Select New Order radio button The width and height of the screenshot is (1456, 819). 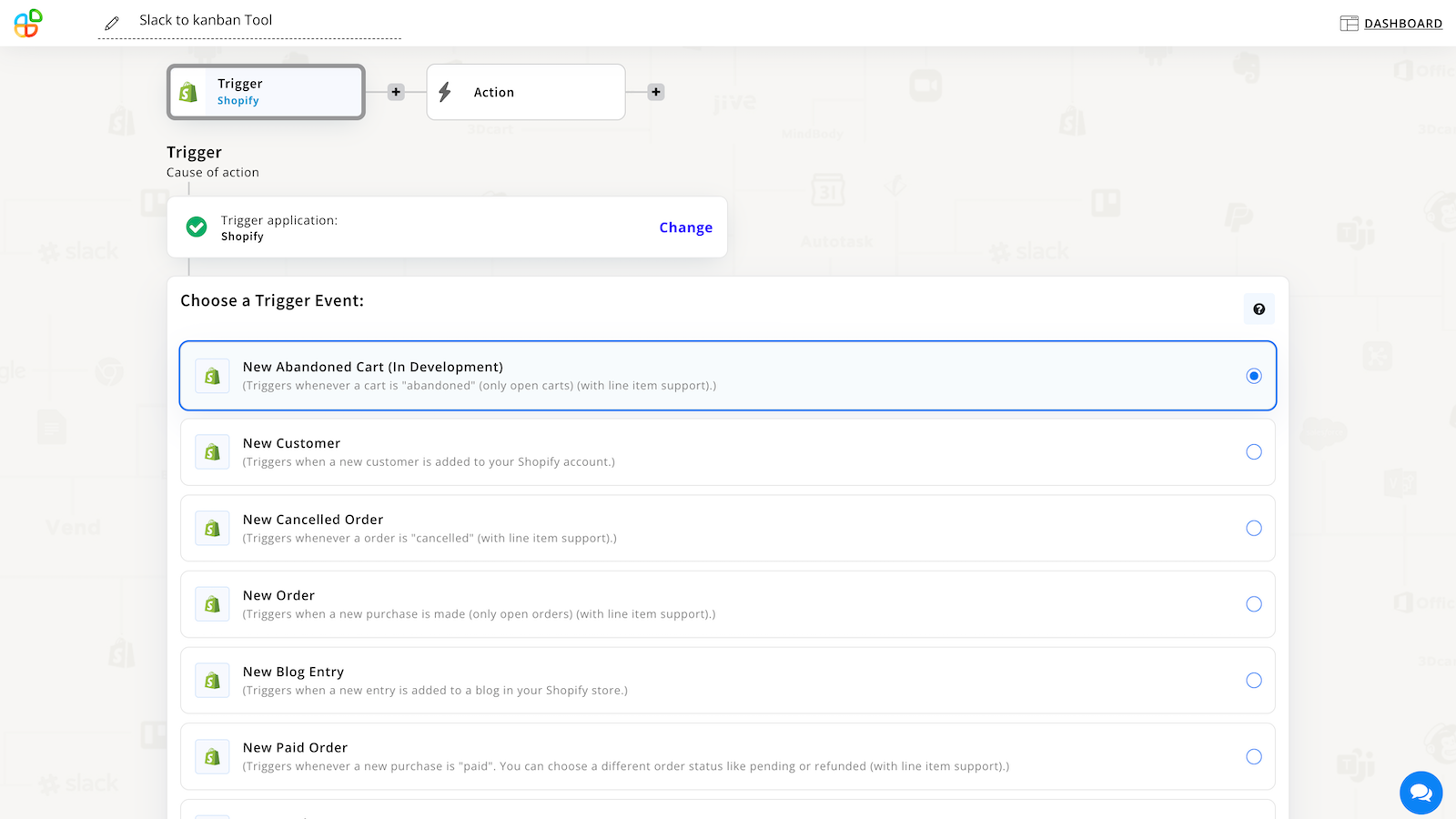coord(1254,604)
